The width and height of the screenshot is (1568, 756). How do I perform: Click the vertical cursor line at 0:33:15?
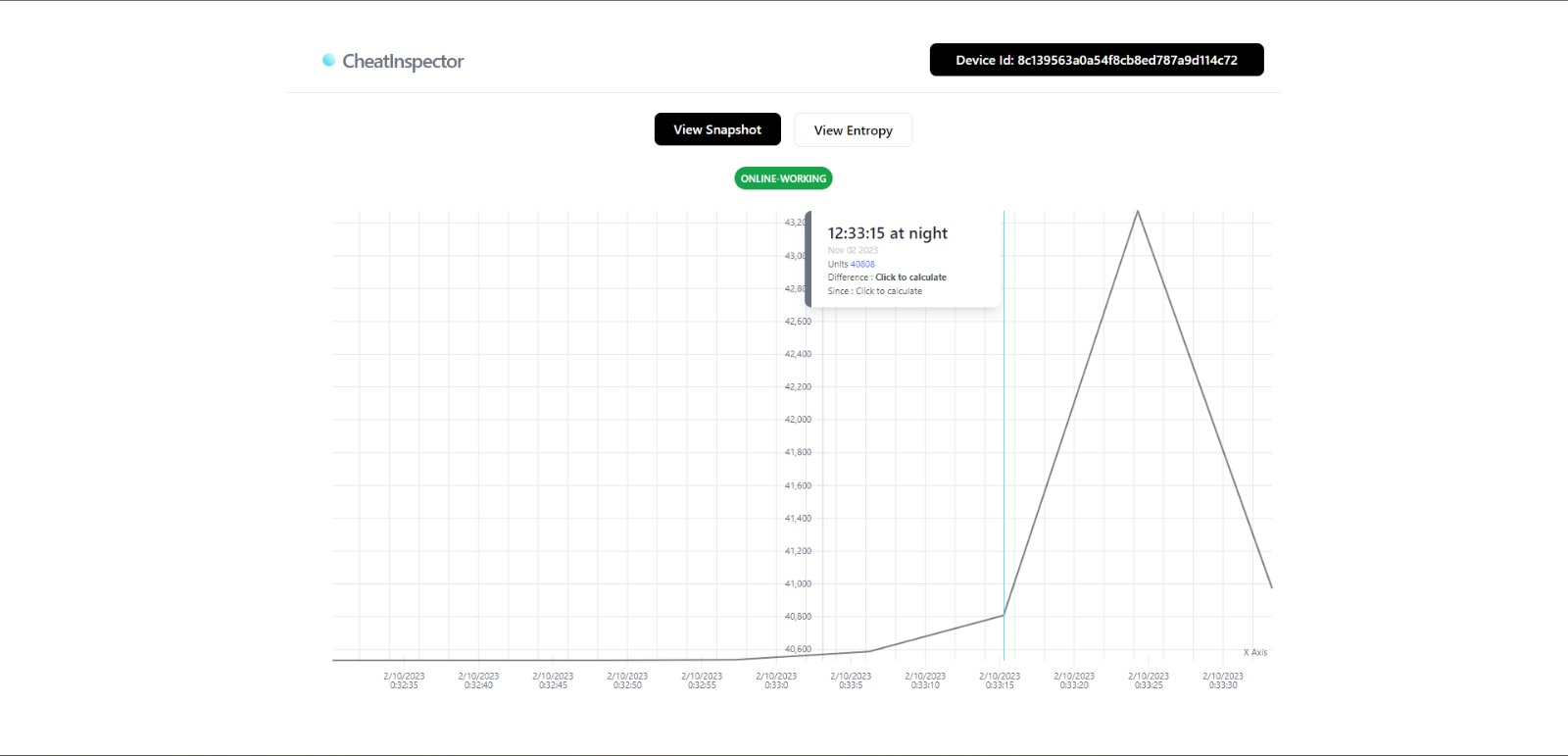click(x=1004, y=435)
